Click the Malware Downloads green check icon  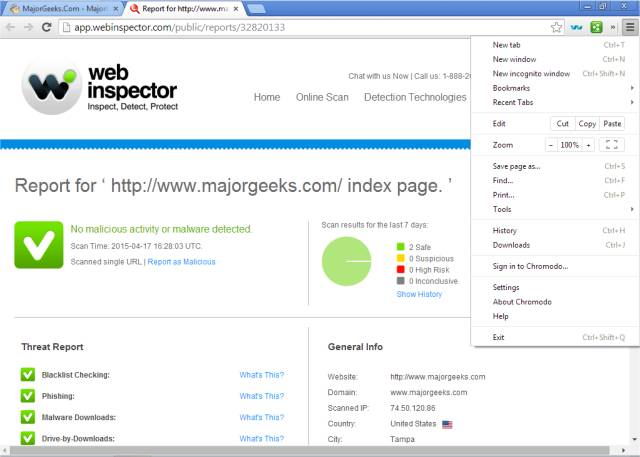(x=28, y=417)
